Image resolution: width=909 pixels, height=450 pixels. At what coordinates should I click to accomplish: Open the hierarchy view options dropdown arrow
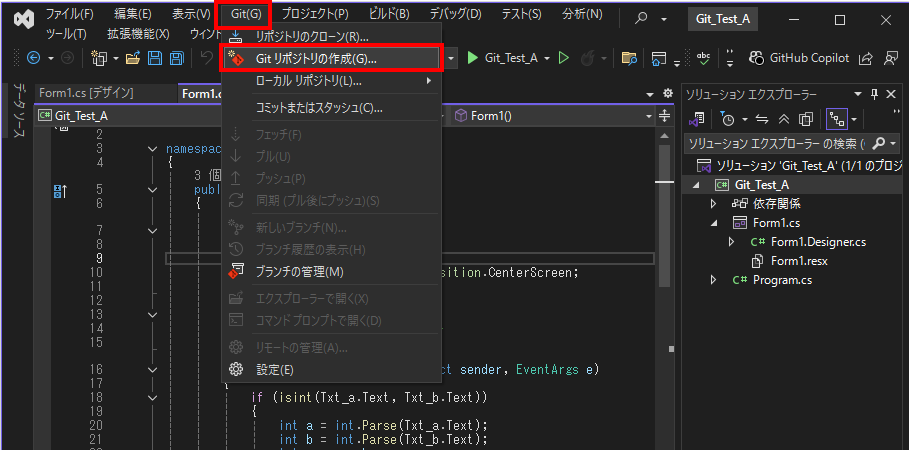[x=853, y=119]
